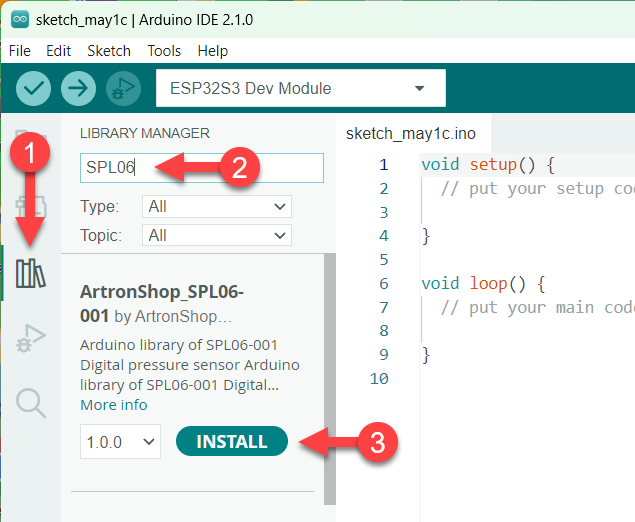Click the ArtronShop_SPL06-001 library title
The image size is (635, 522).
[x=162, y=303]
